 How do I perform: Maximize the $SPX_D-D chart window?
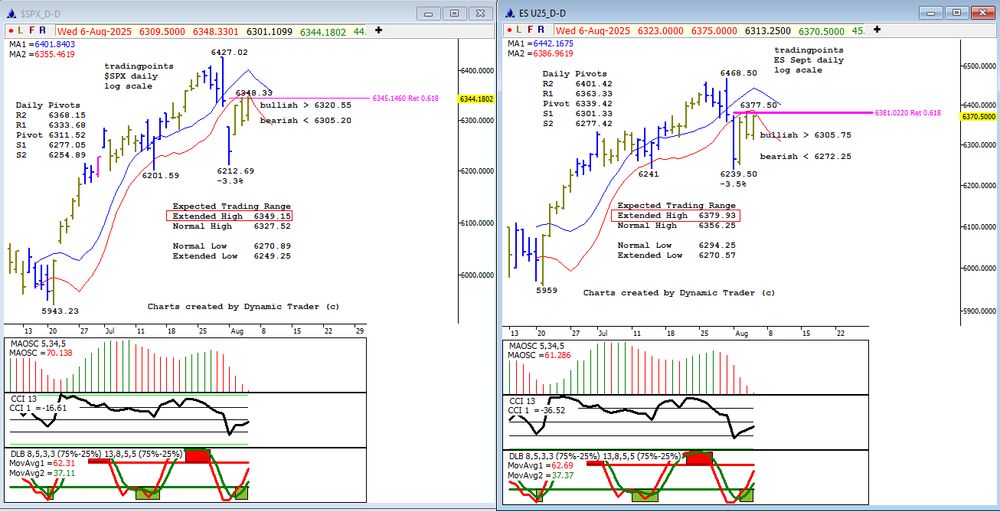coord(455,13)
